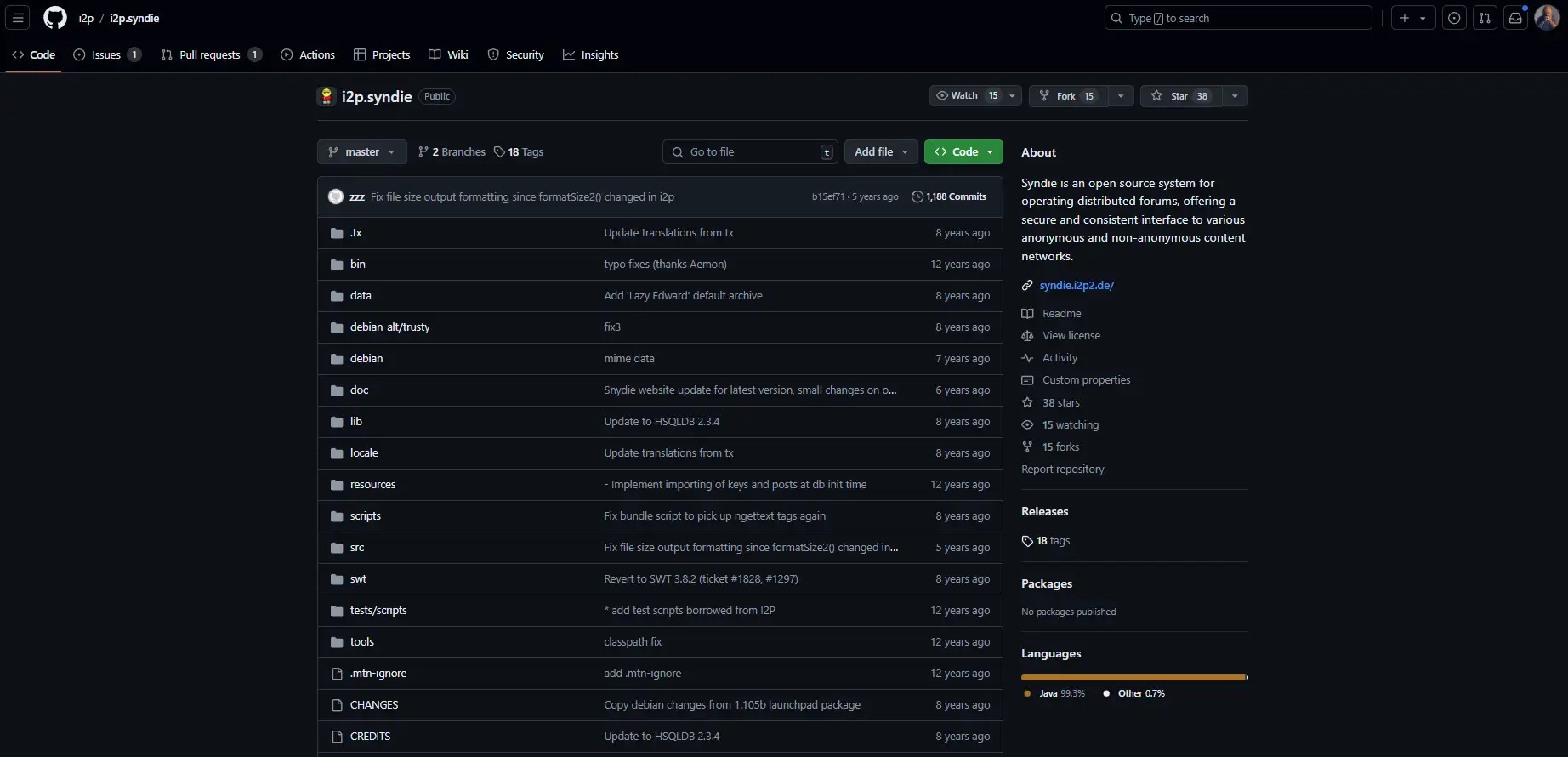
Task: Switch to the Issues tab
Action: [x=107, y=54]
